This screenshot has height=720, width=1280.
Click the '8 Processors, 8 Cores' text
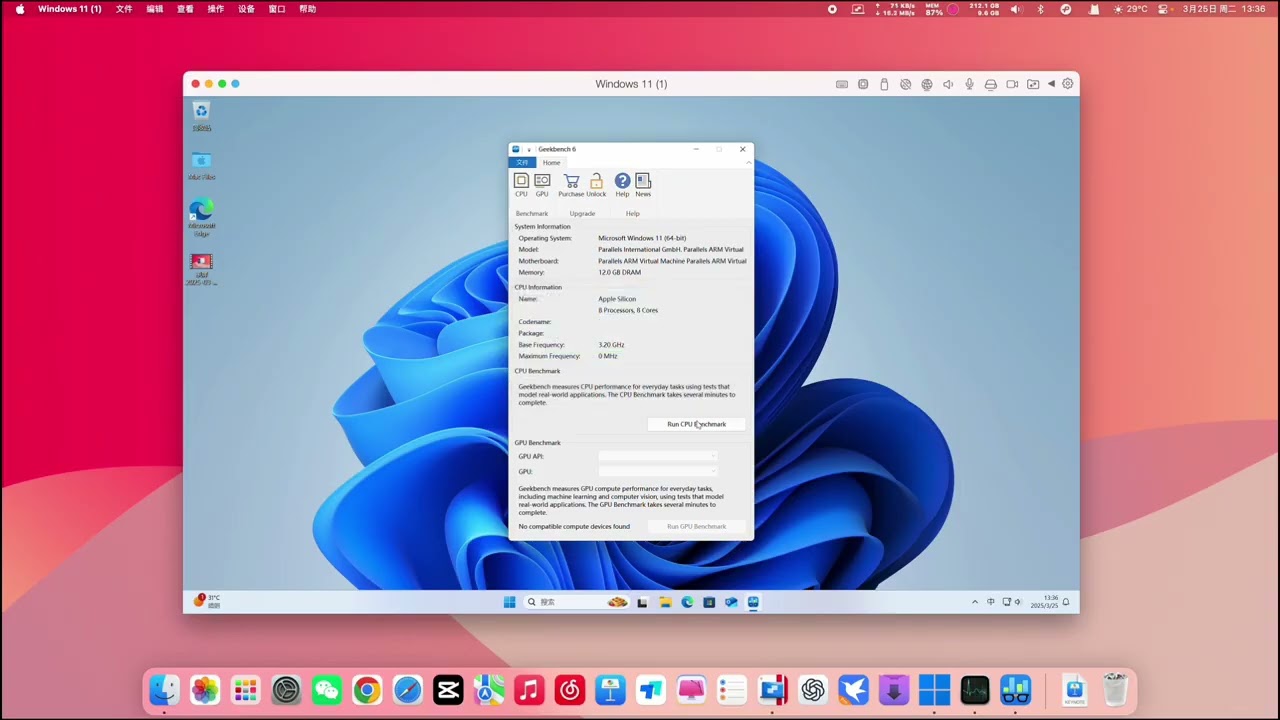(x=628, y=310)
